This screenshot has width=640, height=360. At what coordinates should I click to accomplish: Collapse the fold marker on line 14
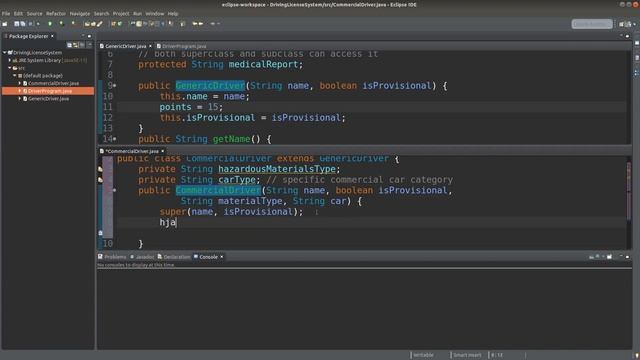pyautogui.click(x=115, y=139)
